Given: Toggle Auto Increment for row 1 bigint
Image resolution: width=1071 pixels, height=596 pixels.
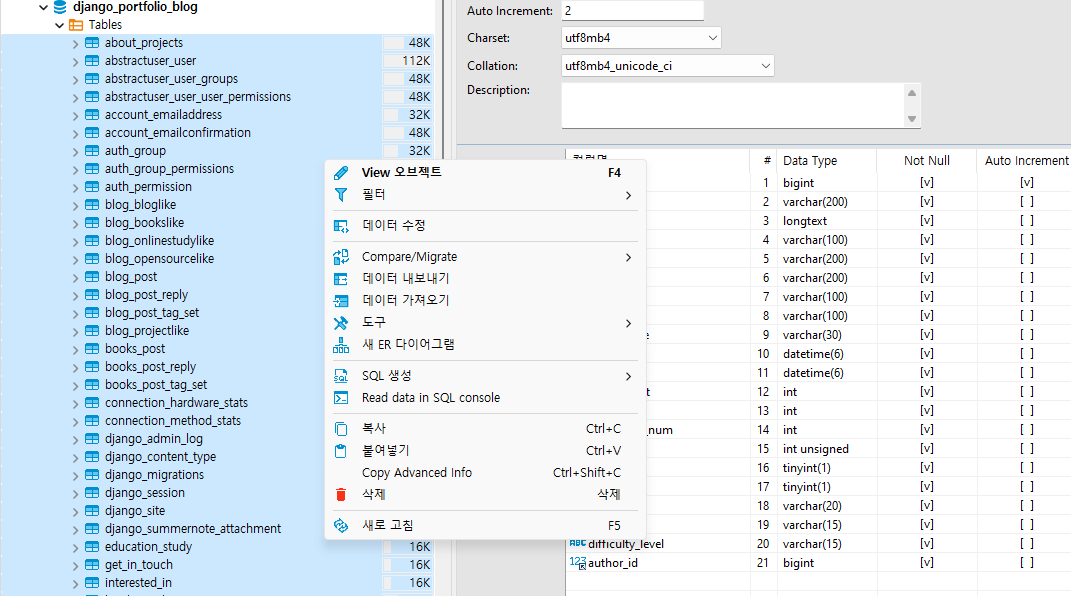Looking at the screenshot, I should (x=1027, y=183).
